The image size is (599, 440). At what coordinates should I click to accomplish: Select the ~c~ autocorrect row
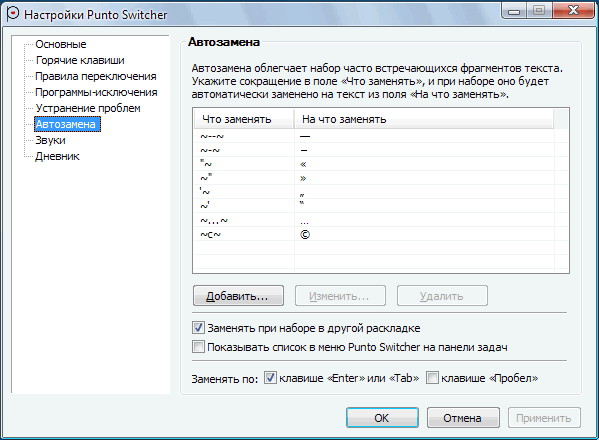[x=373, y=234]
